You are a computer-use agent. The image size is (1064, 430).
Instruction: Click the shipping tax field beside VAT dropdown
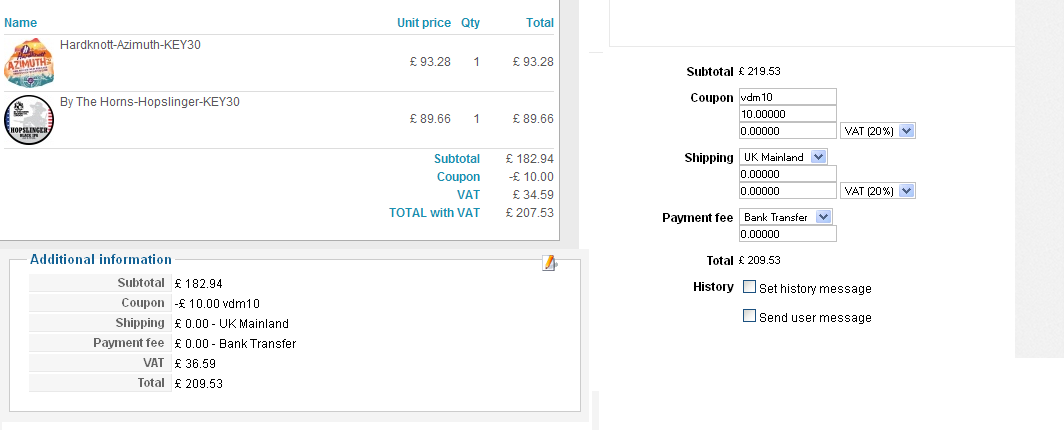pyautogui.click(x=787, y=191)
